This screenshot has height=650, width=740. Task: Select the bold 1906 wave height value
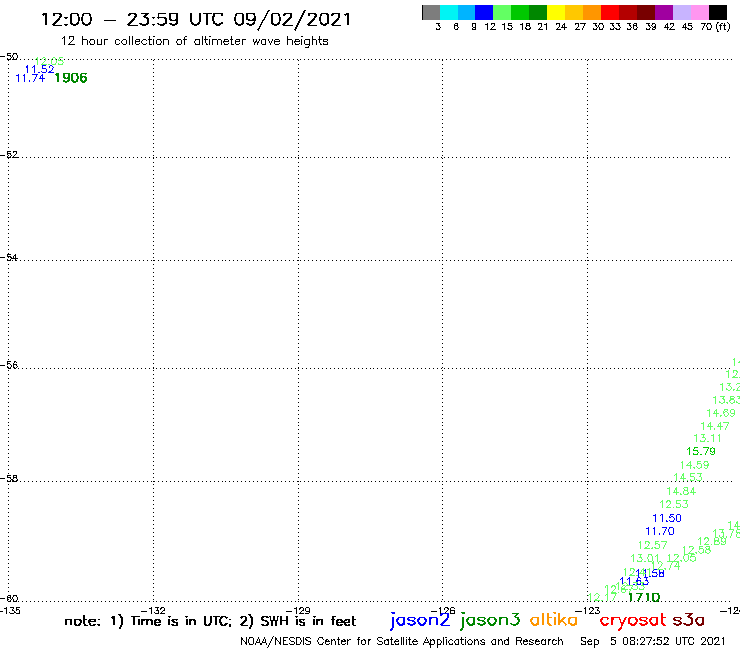click(71, 78)
